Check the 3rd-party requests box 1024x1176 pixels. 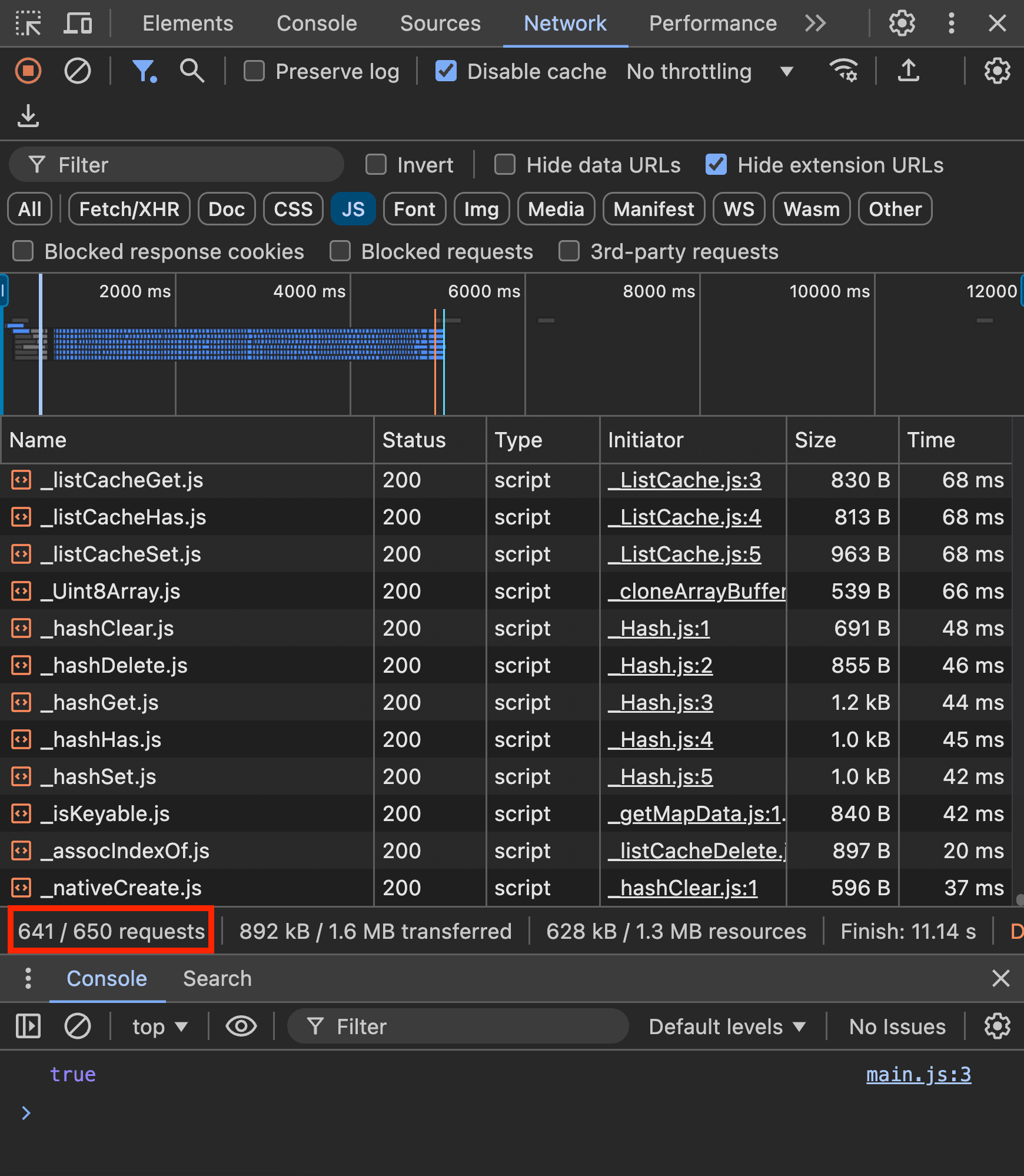pyautogui.click(x=569, y=251)
